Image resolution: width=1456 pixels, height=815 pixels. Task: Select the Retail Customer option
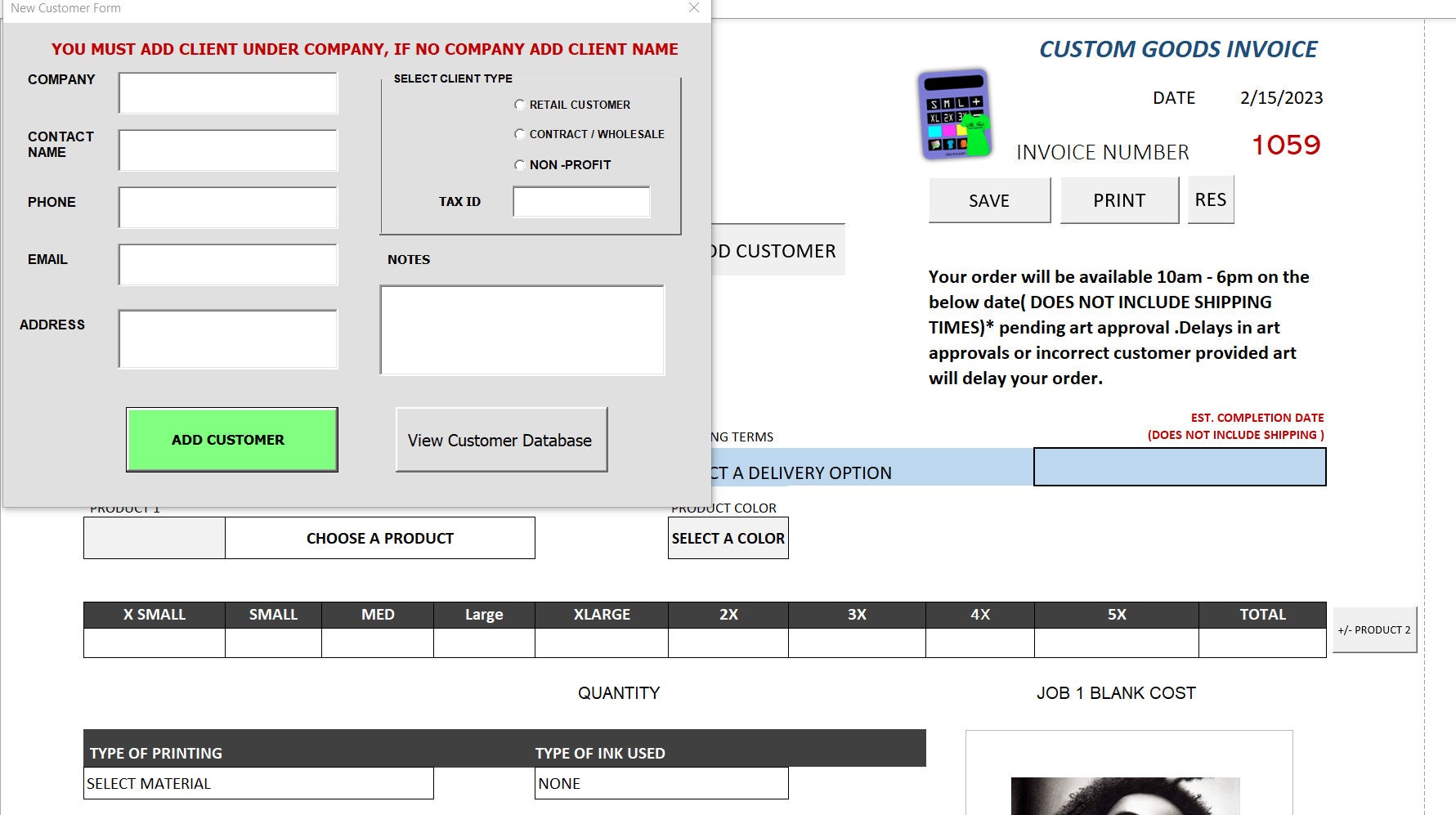coord(520,104)
